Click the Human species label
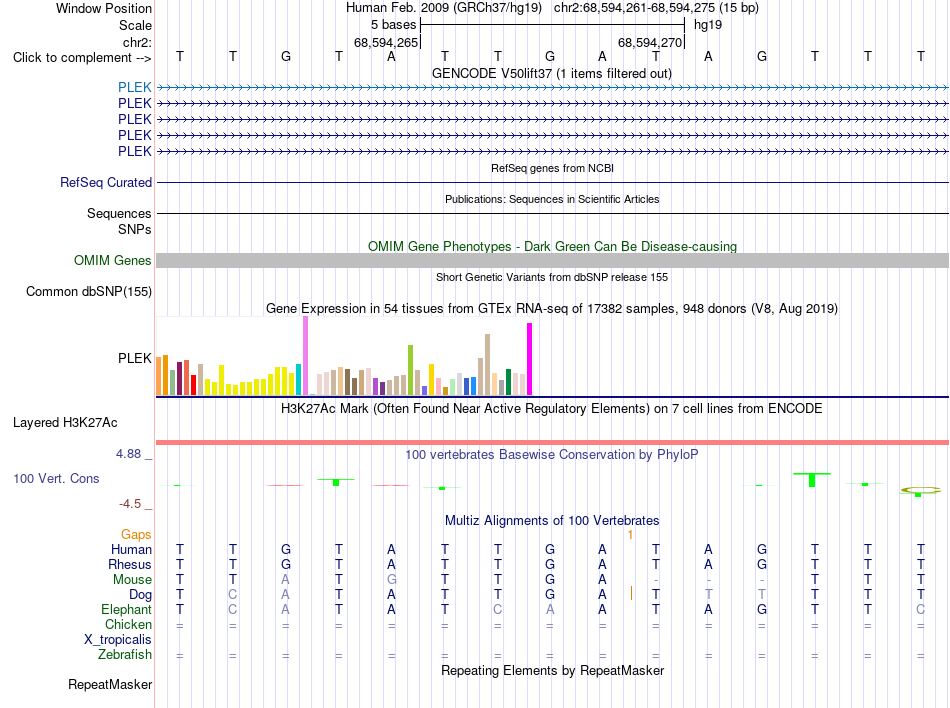 pyautogui.click(x=131, y=549)
